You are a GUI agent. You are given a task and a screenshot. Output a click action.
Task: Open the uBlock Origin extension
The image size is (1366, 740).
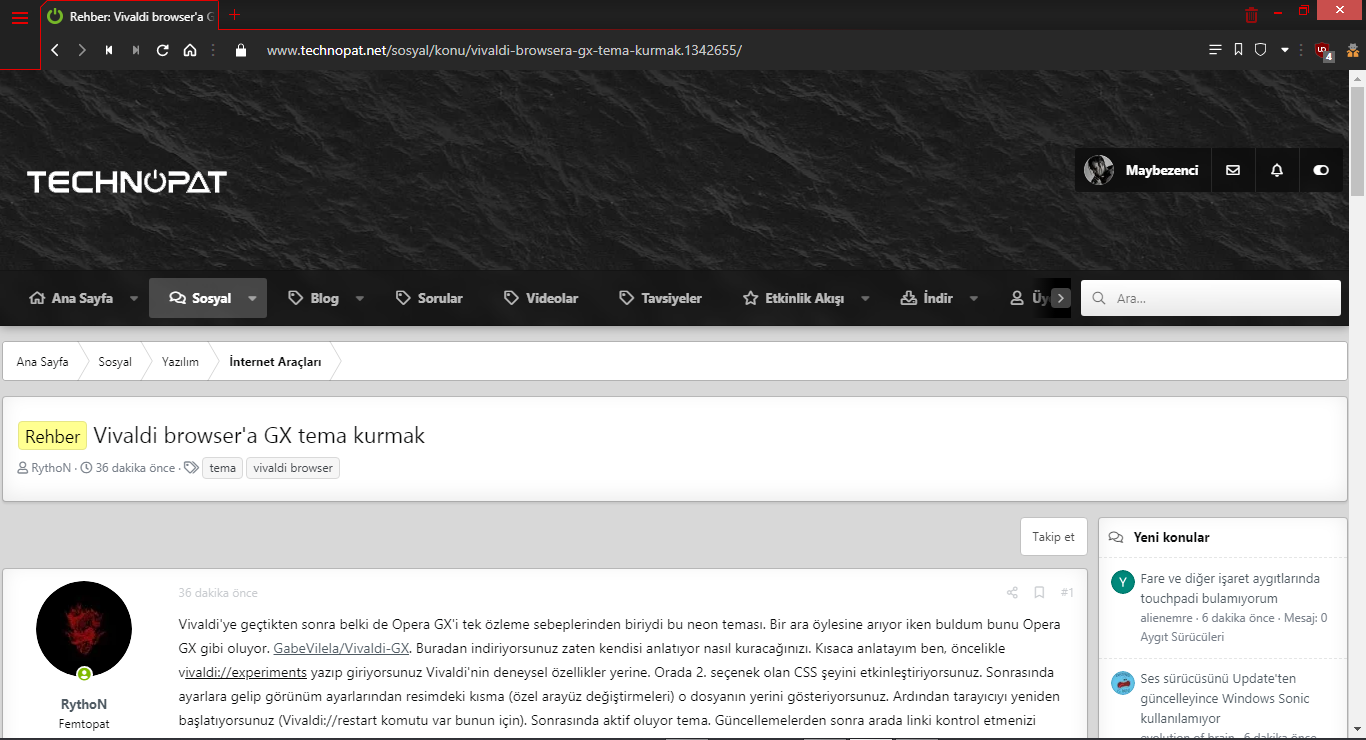pos(1323,51)
